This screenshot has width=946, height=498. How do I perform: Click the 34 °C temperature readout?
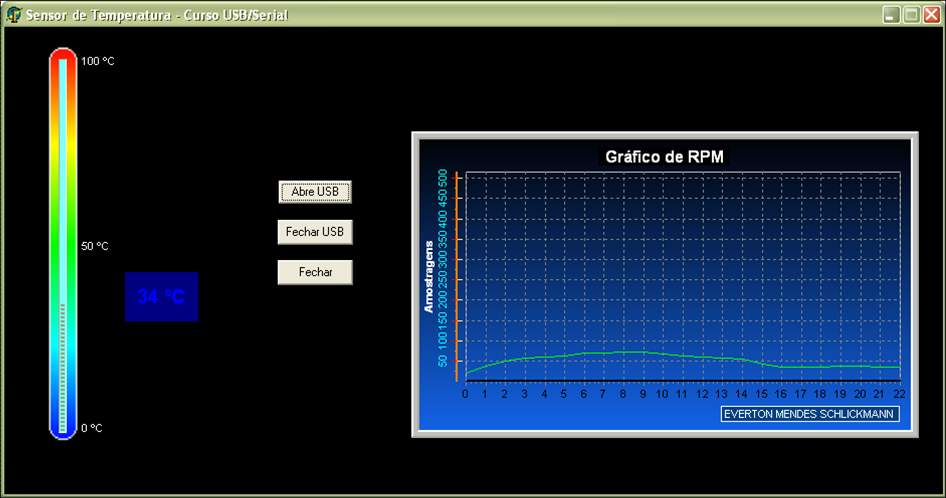(161, 296)
